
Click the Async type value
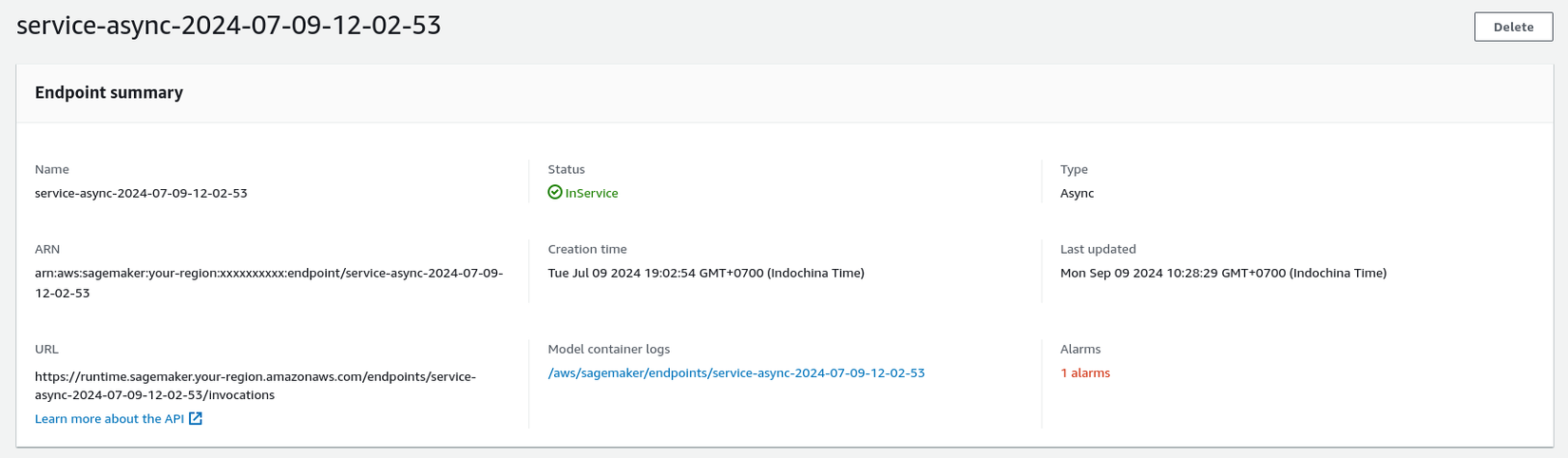[1077, 193]
